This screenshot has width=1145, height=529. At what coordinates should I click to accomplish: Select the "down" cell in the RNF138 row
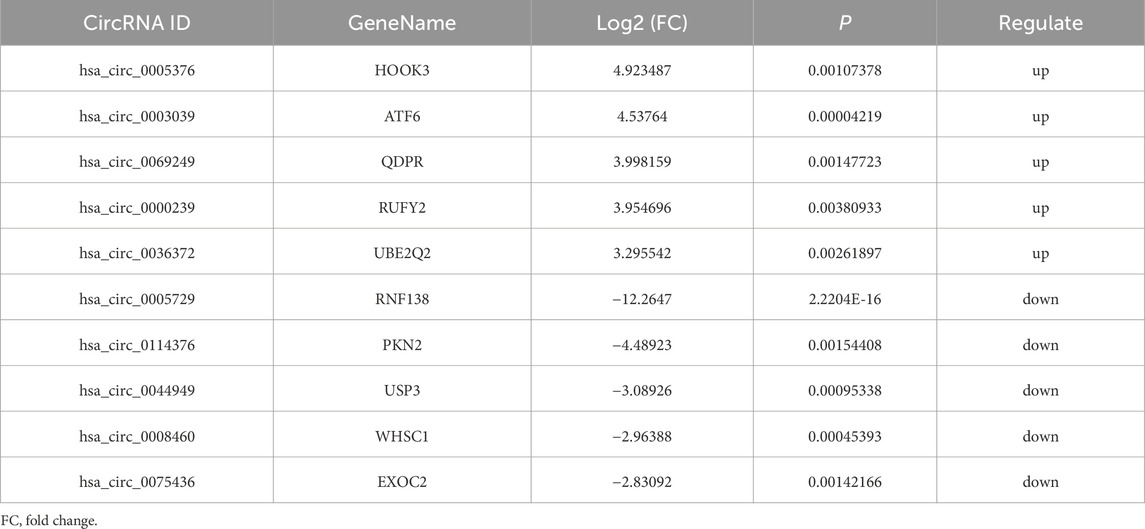(x=1040, y=299)
